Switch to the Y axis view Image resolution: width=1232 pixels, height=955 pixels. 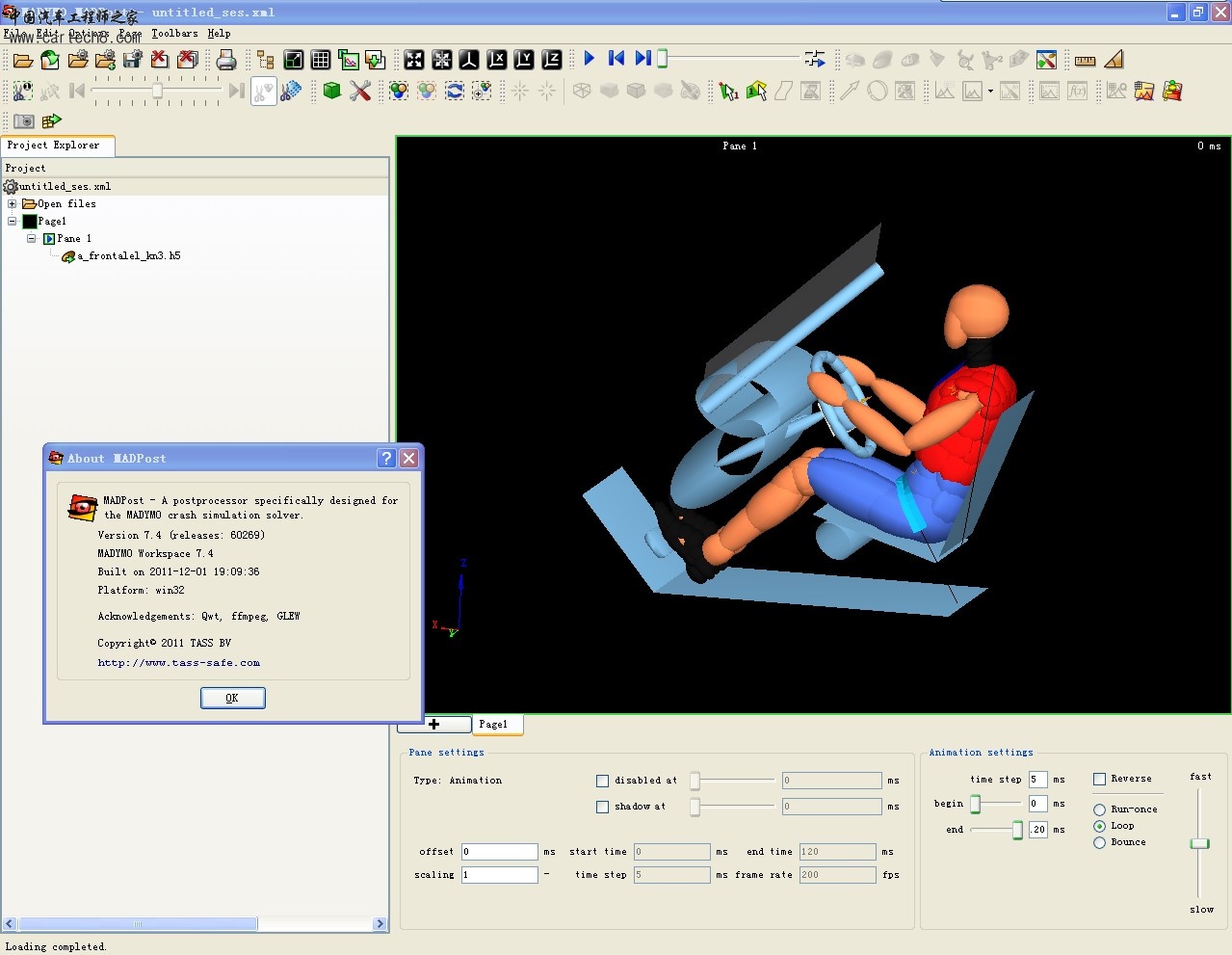[524, 60]
